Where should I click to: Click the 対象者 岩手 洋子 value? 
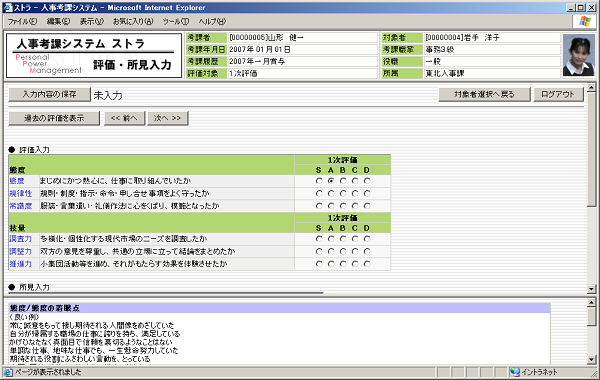[x=463, y=38]
